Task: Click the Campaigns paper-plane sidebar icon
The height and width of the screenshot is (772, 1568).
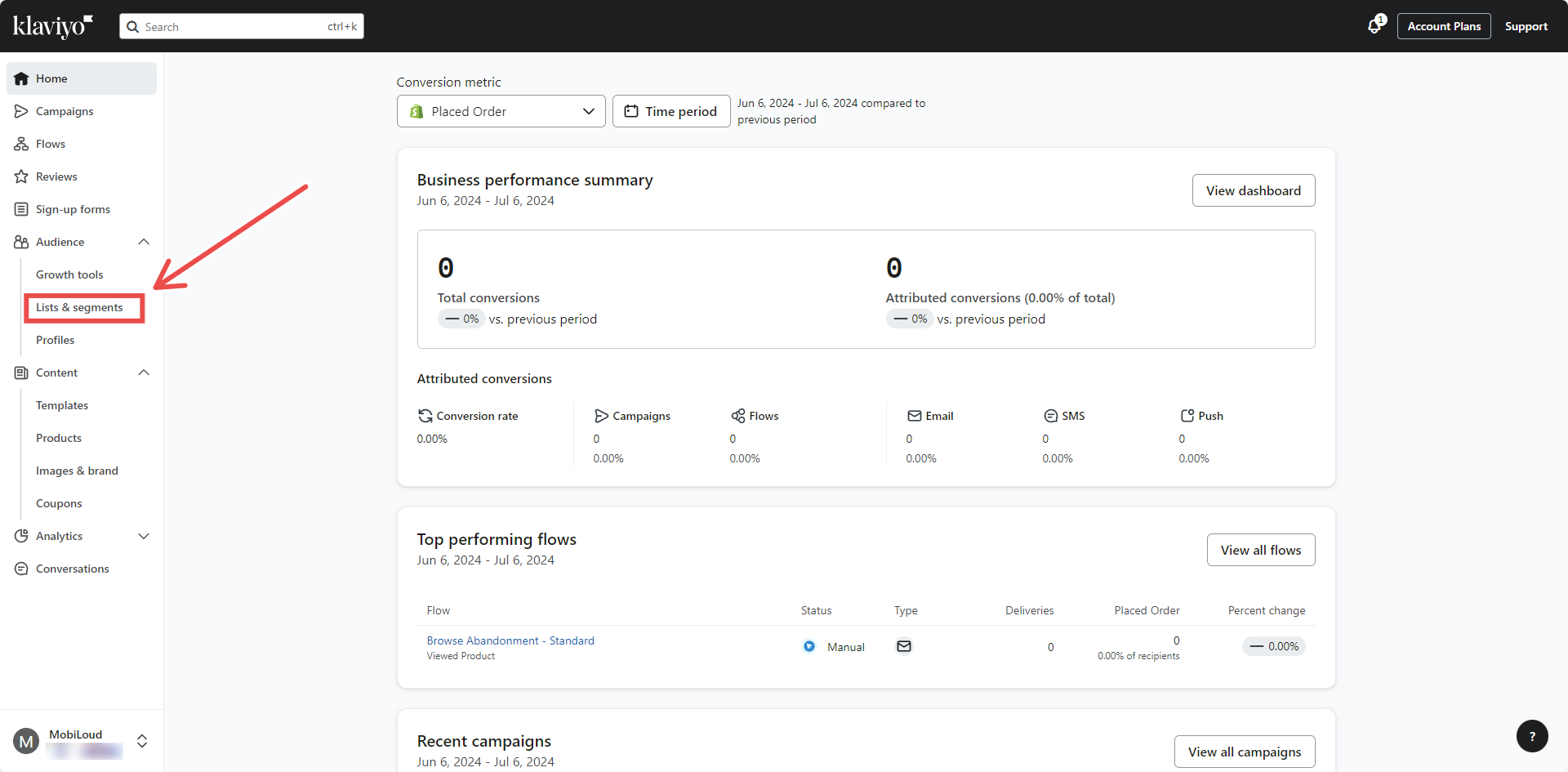Action: (x=21, y=111)
